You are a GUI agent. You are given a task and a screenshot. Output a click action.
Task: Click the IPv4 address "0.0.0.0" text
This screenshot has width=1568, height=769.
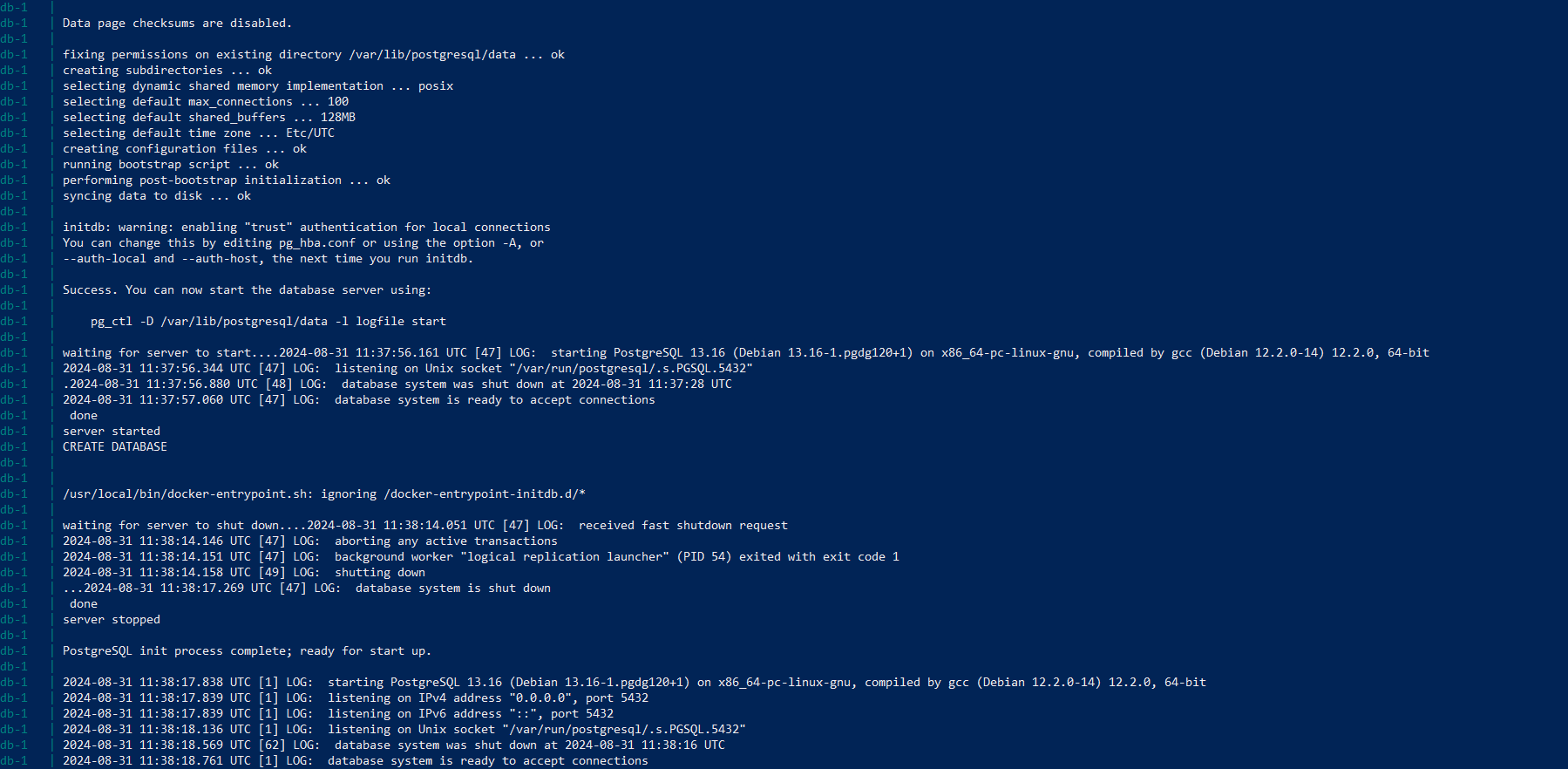tap(543, 698)
